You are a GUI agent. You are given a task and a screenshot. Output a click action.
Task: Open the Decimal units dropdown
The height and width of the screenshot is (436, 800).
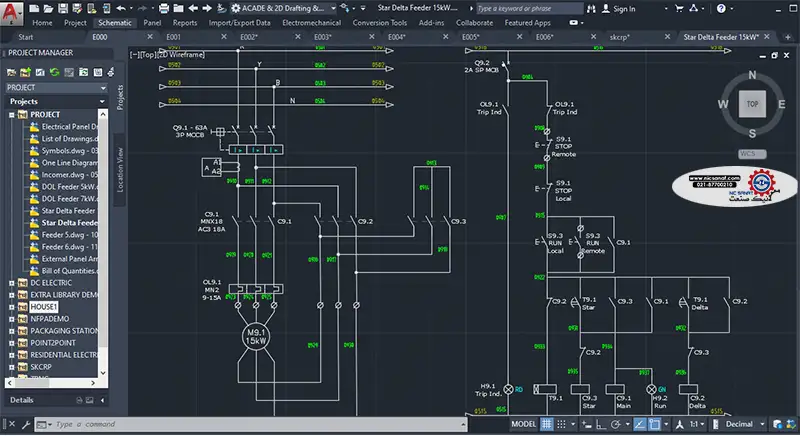[762, 424]
